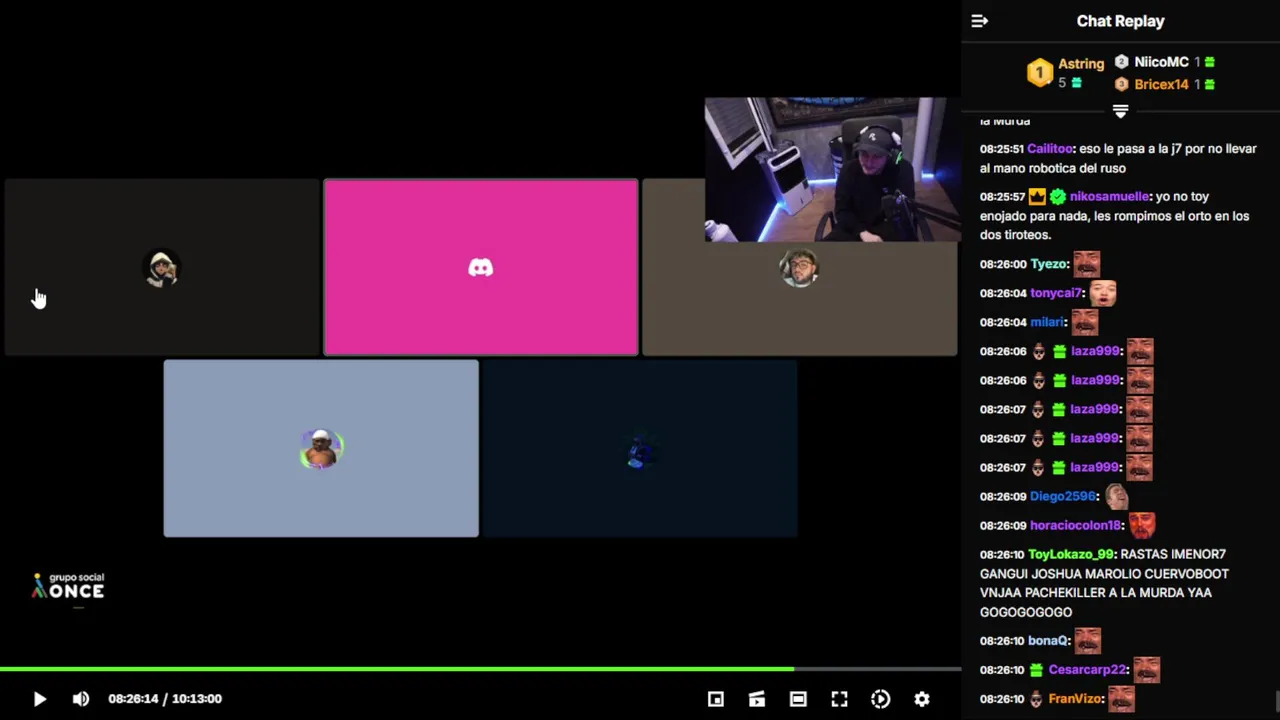Click the emote in FranVizo's message
1280x720 pixels.
pos(1121,699)
